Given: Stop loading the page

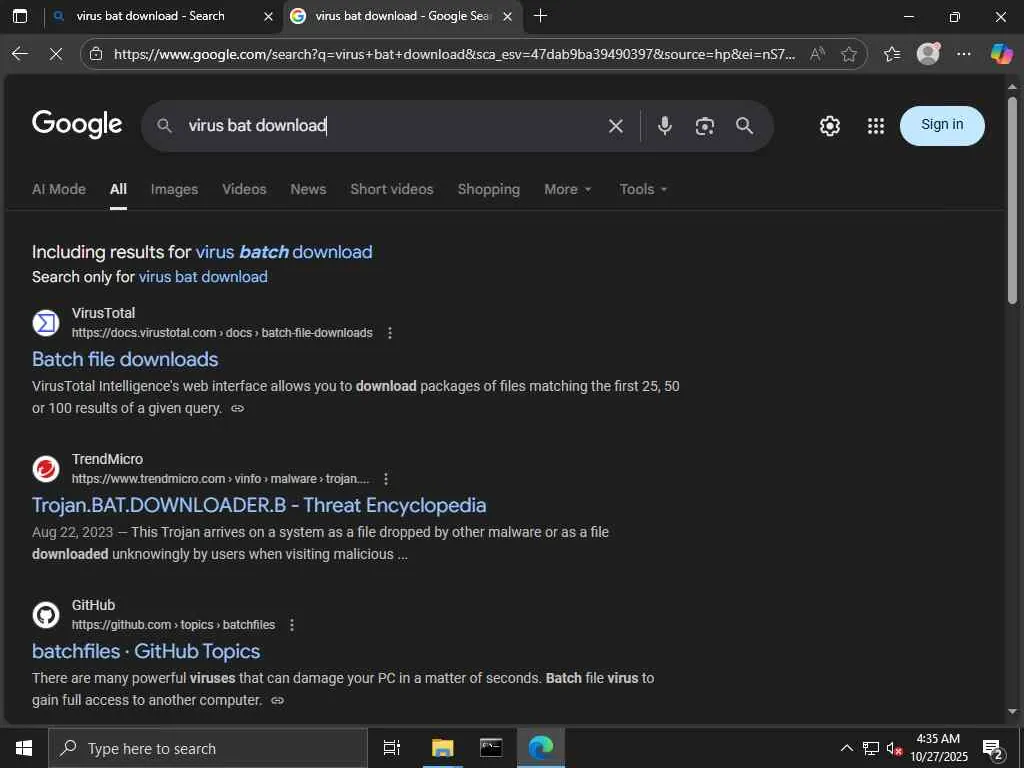Looking at the screenshot, I should pyautogui.click(x=56, y=54).
